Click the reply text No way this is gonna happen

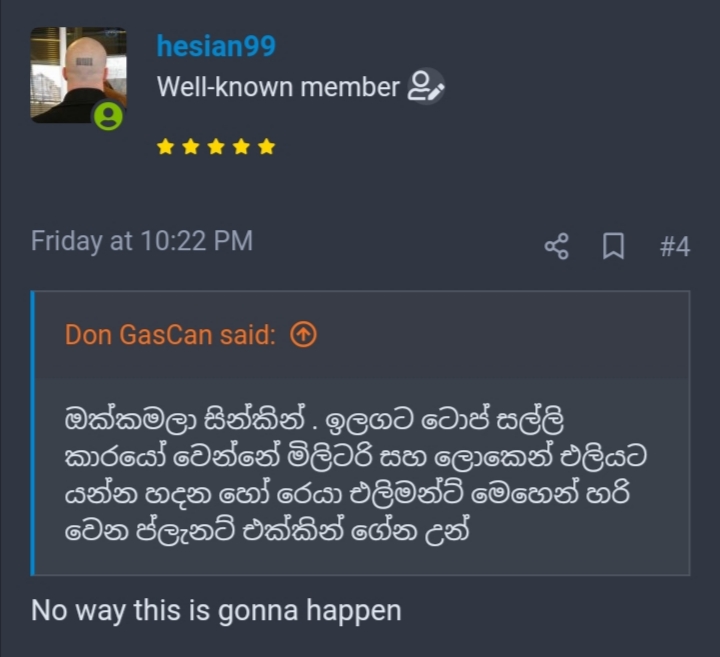tap(216, 611)
